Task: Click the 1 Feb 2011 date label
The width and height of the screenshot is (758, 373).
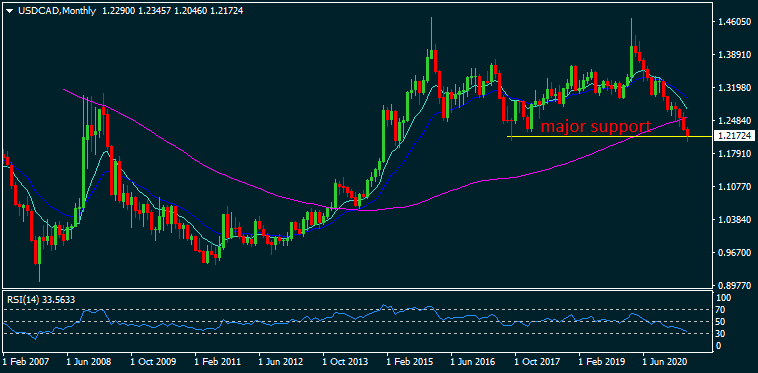Action: pos(218,361)
